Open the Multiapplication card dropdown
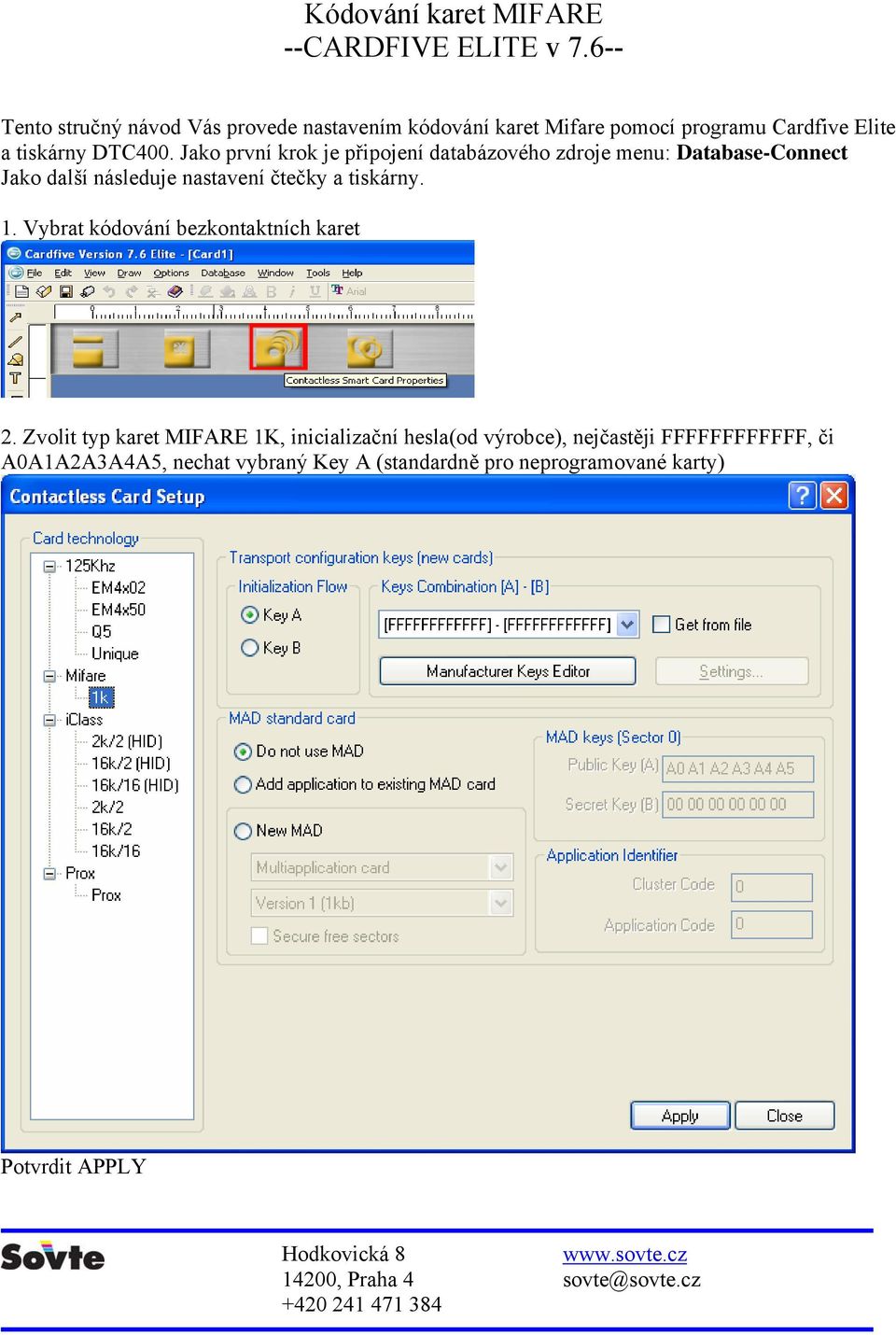This screenshot has height=1335, width=896. pyautogui.click(x=501, y=867)
